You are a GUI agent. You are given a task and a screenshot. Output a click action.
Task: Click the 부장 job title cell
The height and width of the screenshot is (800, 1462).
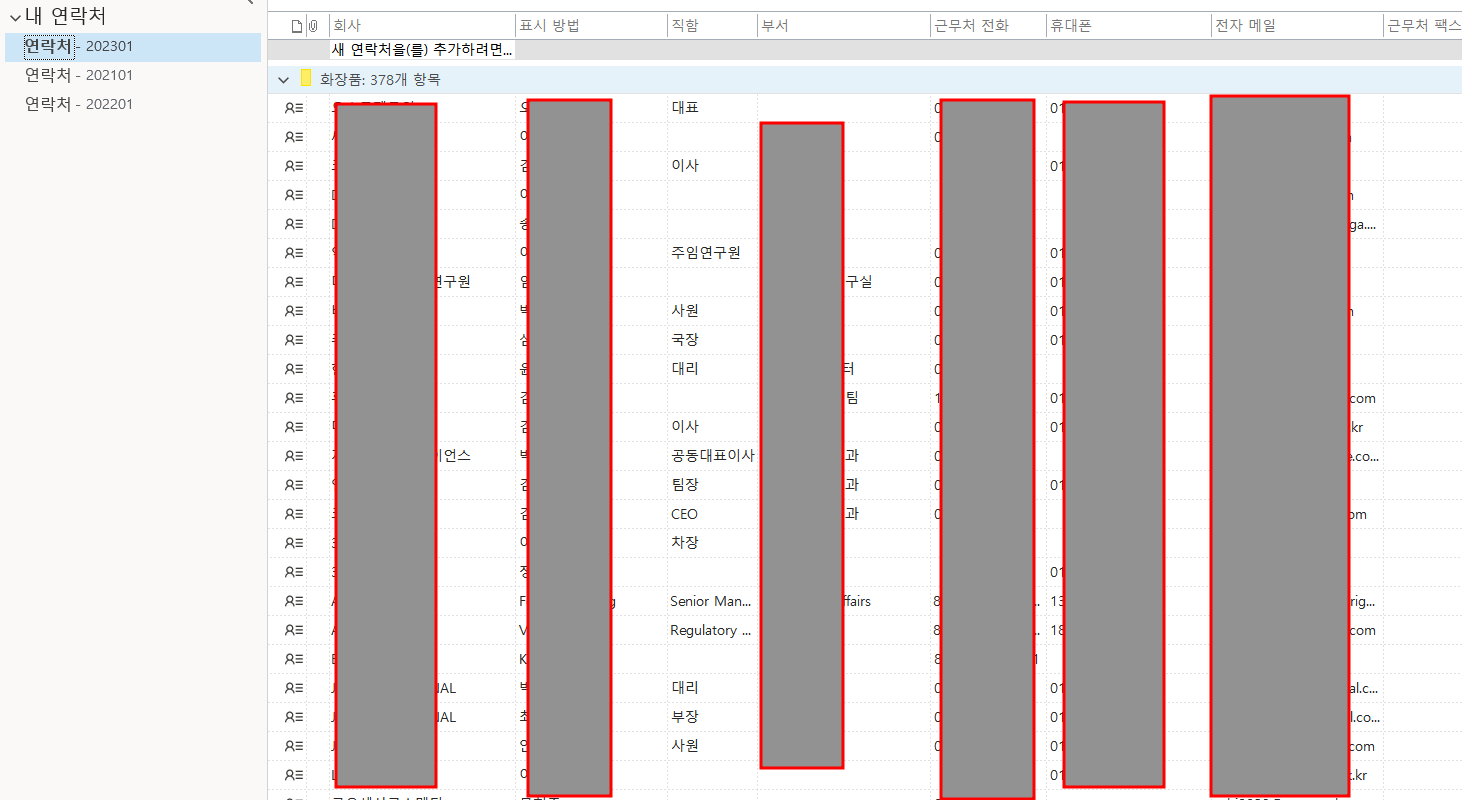point(685,717)
